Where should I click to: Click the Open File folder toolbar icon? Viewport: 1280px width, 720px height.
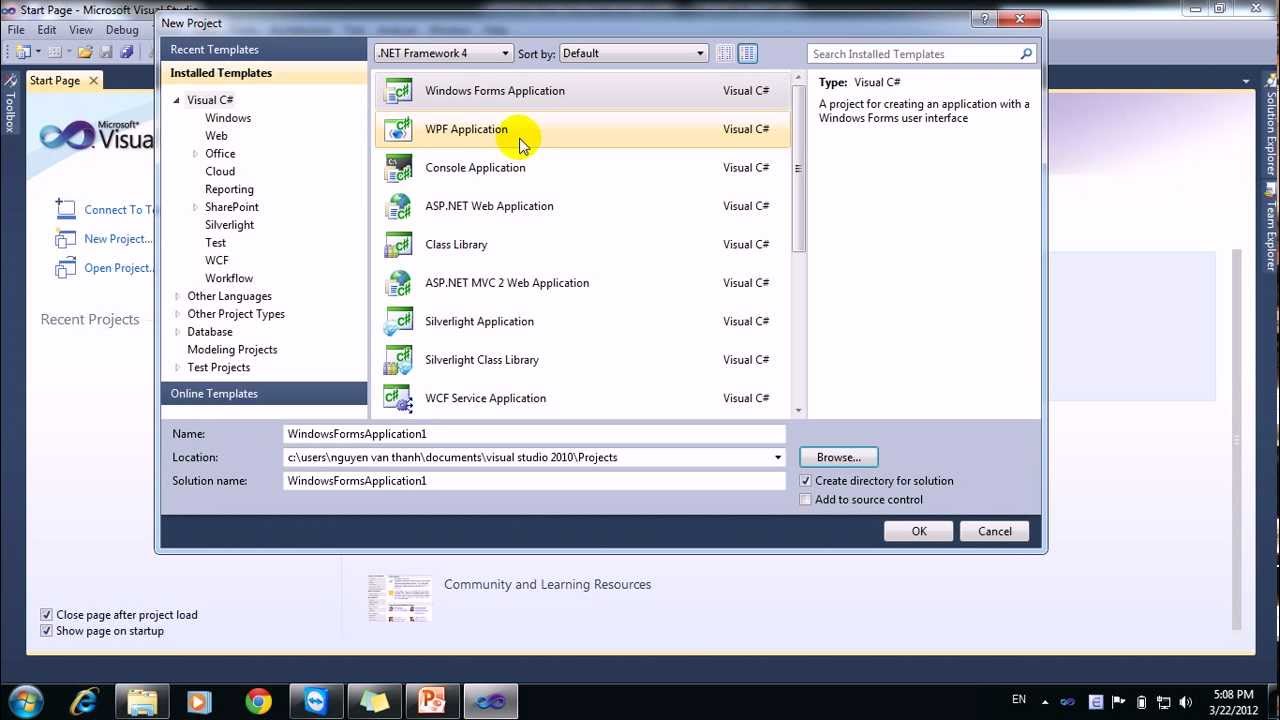[85, 52]
